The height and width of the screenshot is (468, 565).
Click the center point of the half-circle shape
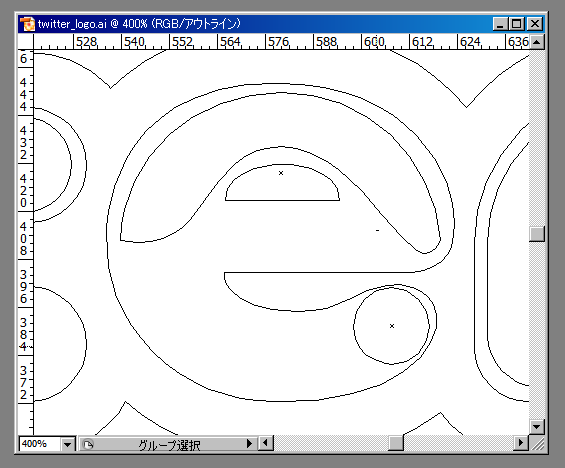click(x=281, y=173)
